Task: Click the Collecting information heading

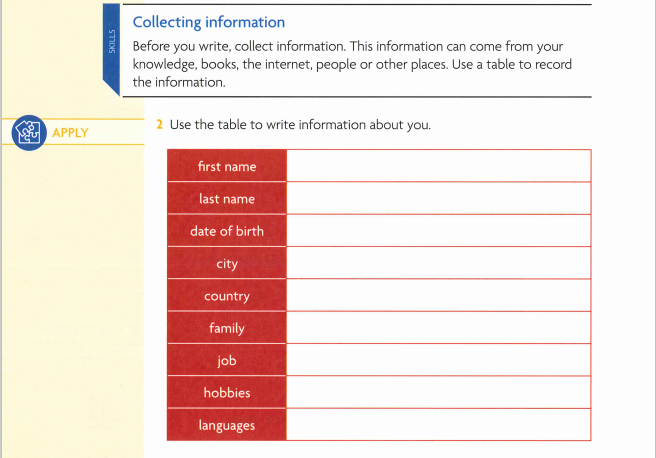Action: click(x=209, y=22)
